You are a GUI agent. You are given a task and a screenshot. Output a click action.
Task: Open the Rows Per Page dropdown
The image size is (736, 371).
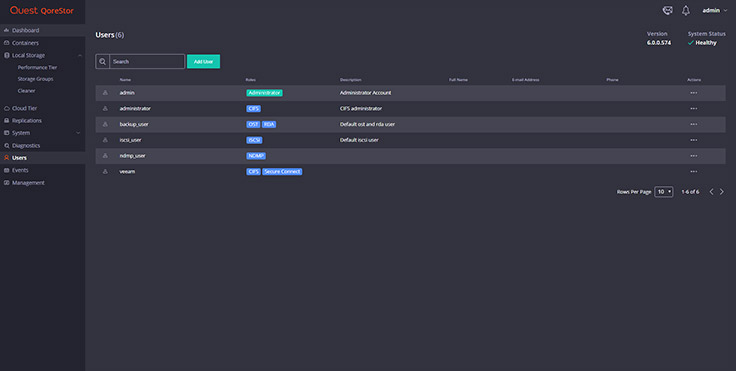coord(663,192)
